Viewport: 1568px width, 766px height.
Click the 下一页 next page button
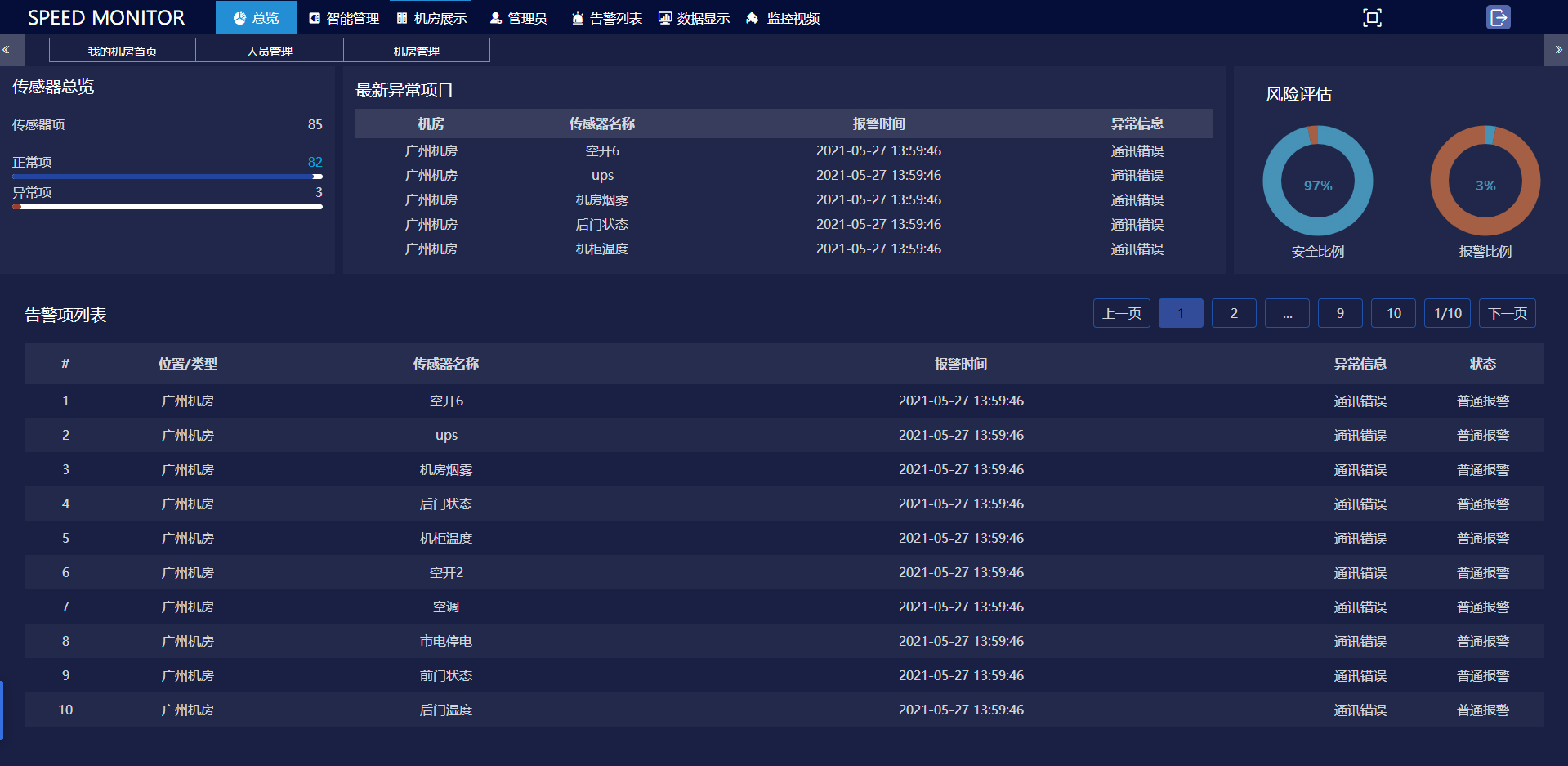point(1507,313)
